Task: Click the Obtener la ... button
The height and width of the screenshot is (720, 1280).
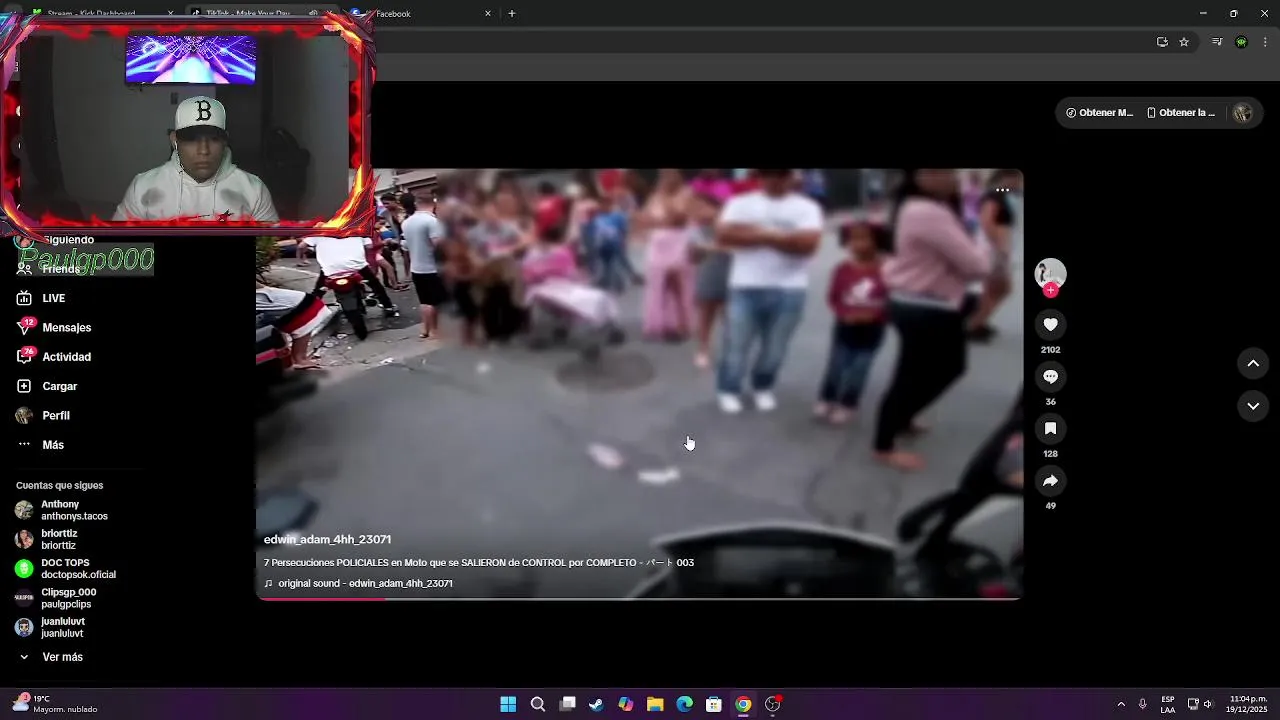Action: coord(1181,113)
